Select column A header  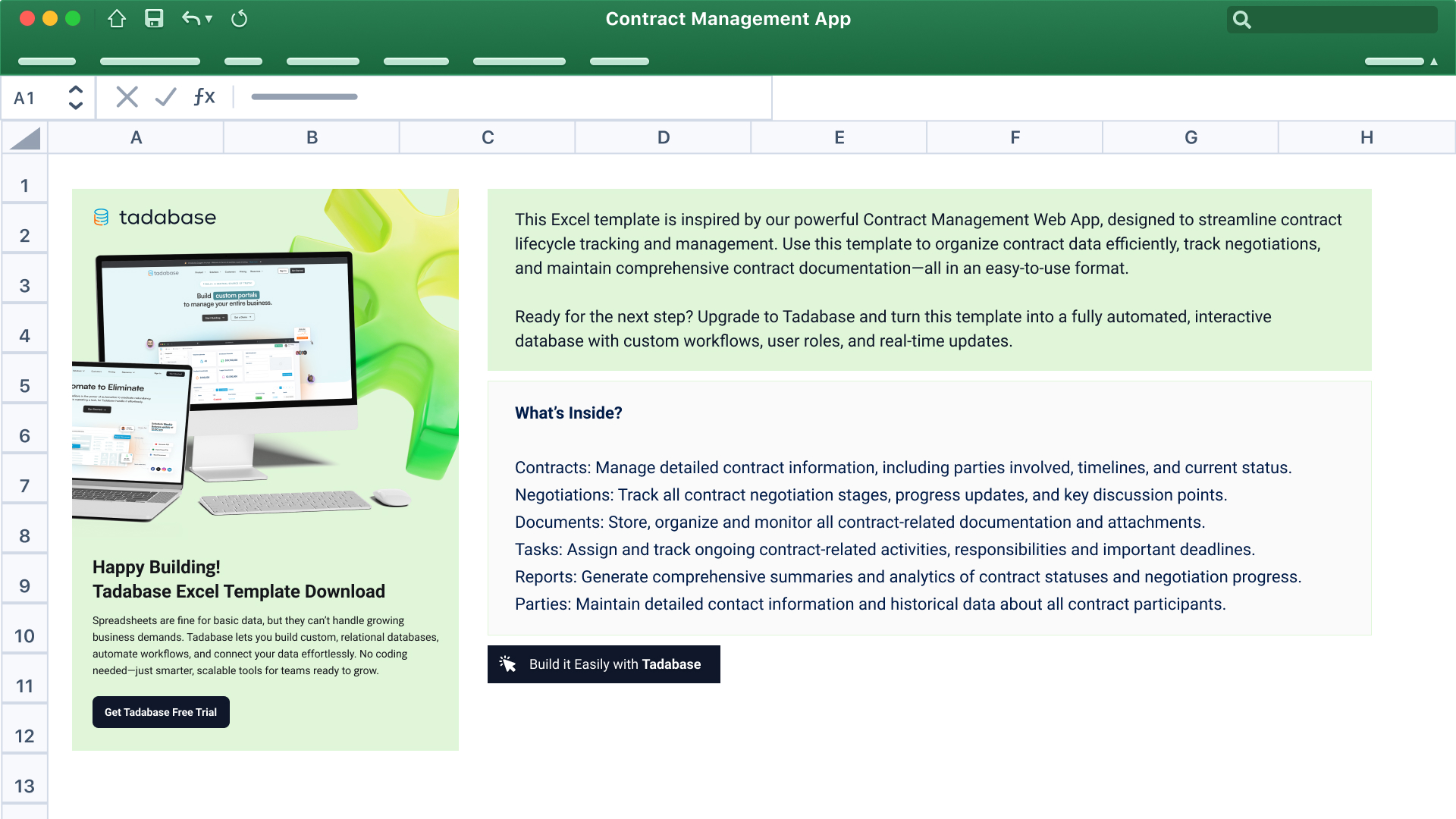[x=136, y=138]
